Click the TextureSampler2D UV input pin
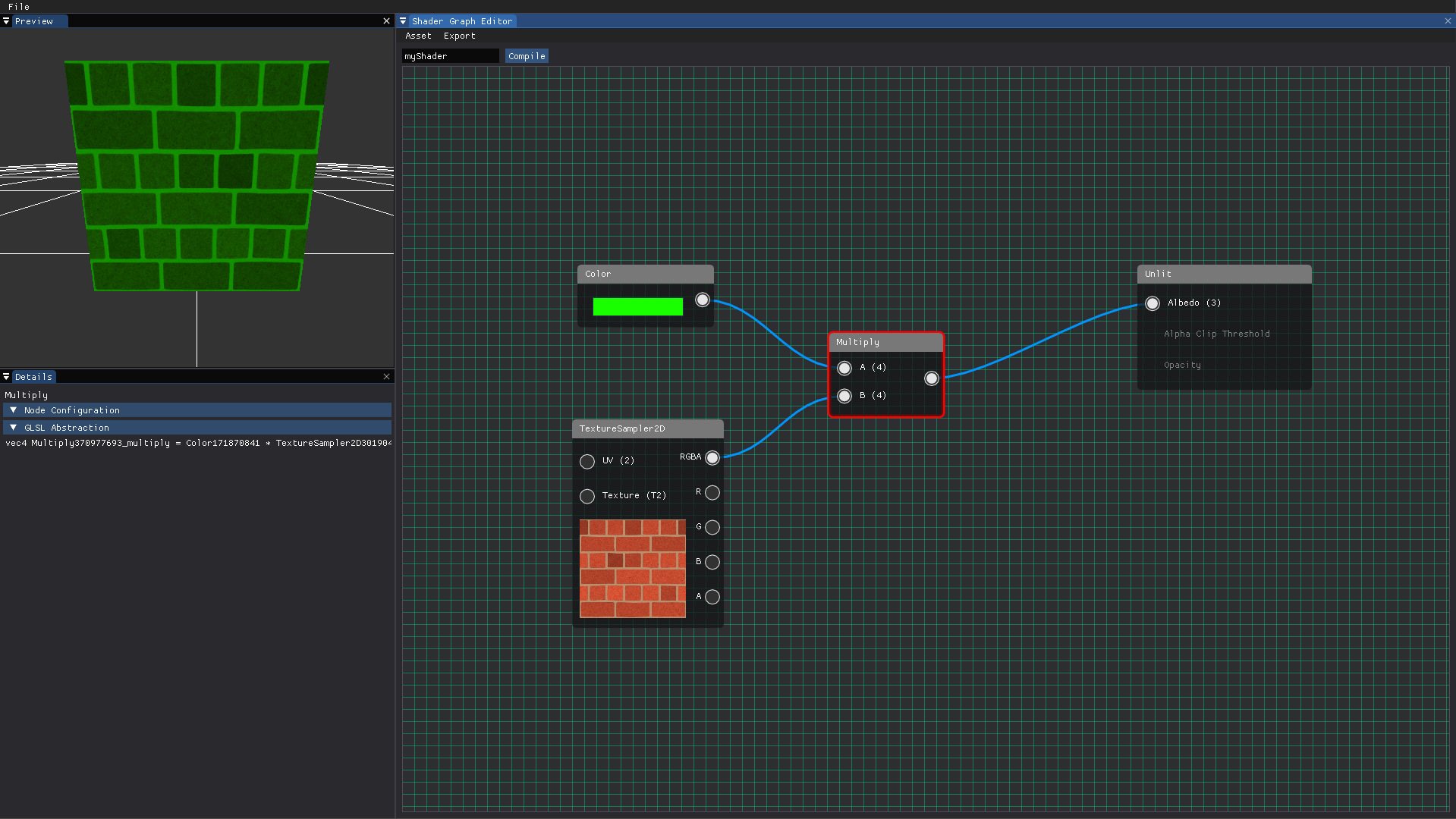Viewport: 1456px width, 819px height. pos(587,462)
